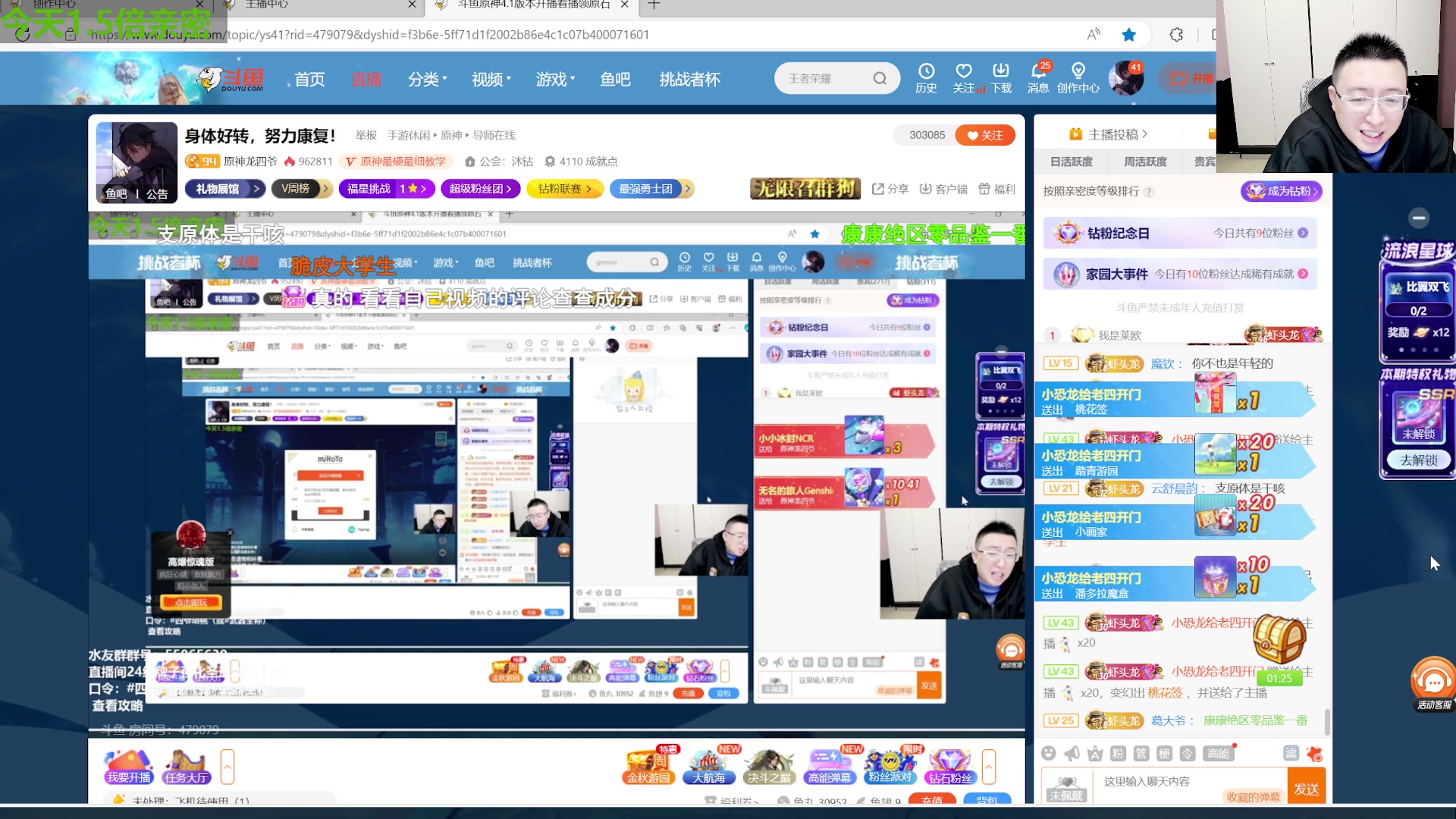Image resolution: width=1456 pixels, height=819 pixels.
Task: Click the 下载 download client icon
Action: [x=1001, y=77]
